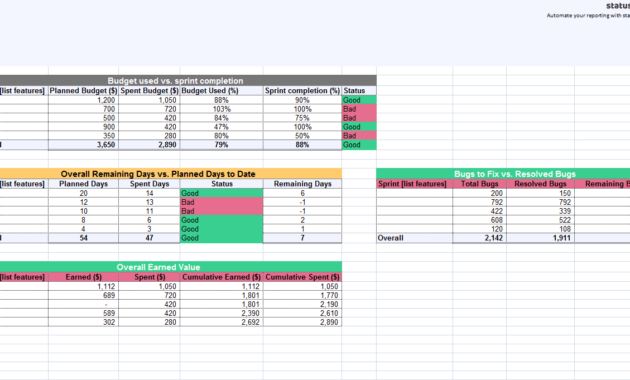The width and height of the screenshot is (630, 380).
Task: Select the cumulative spent cell 2,610
Action: (x=302, y=313)
